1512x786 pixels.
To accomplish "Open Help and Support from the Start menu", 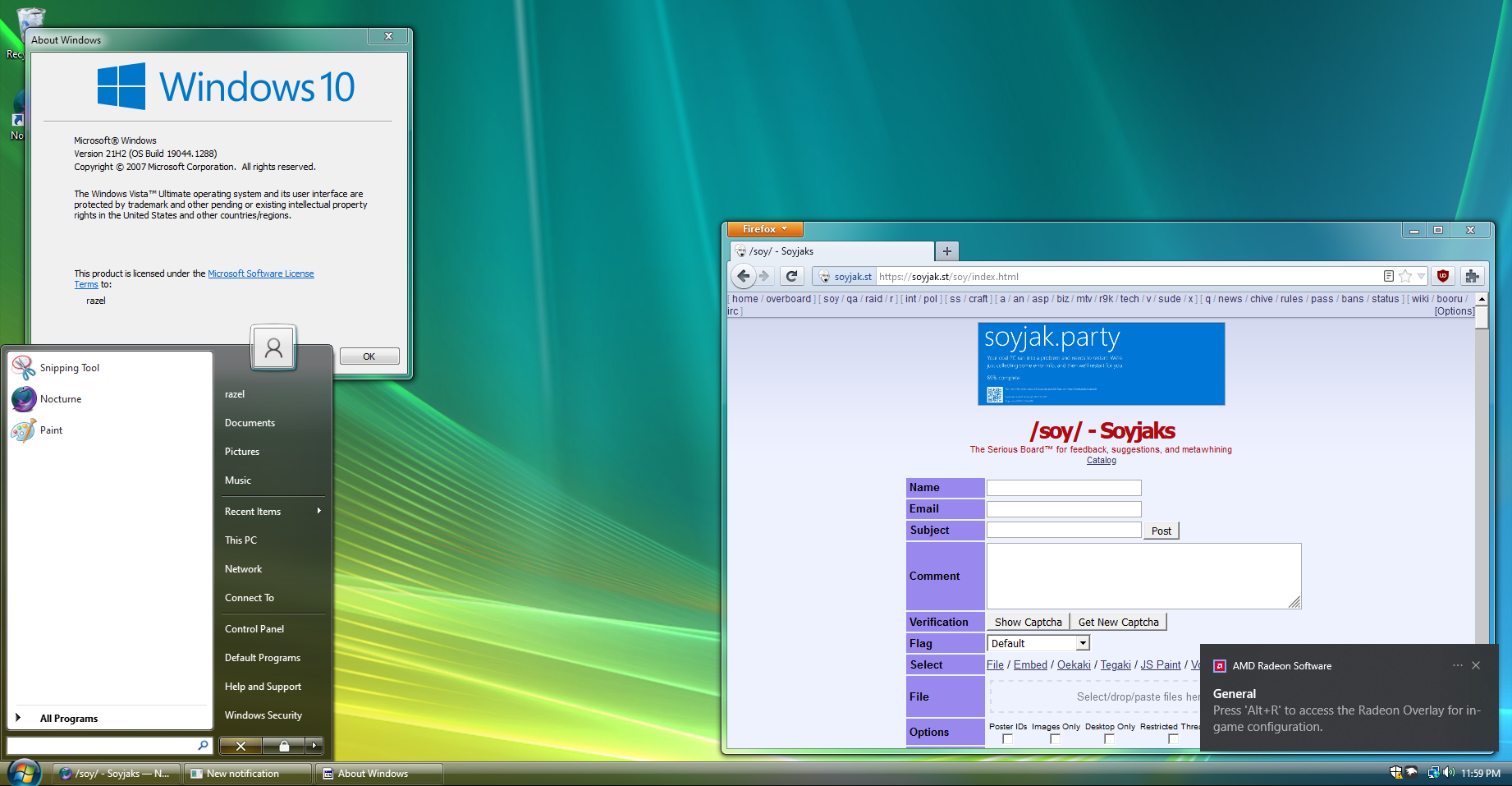I will [x=263, y=687].
